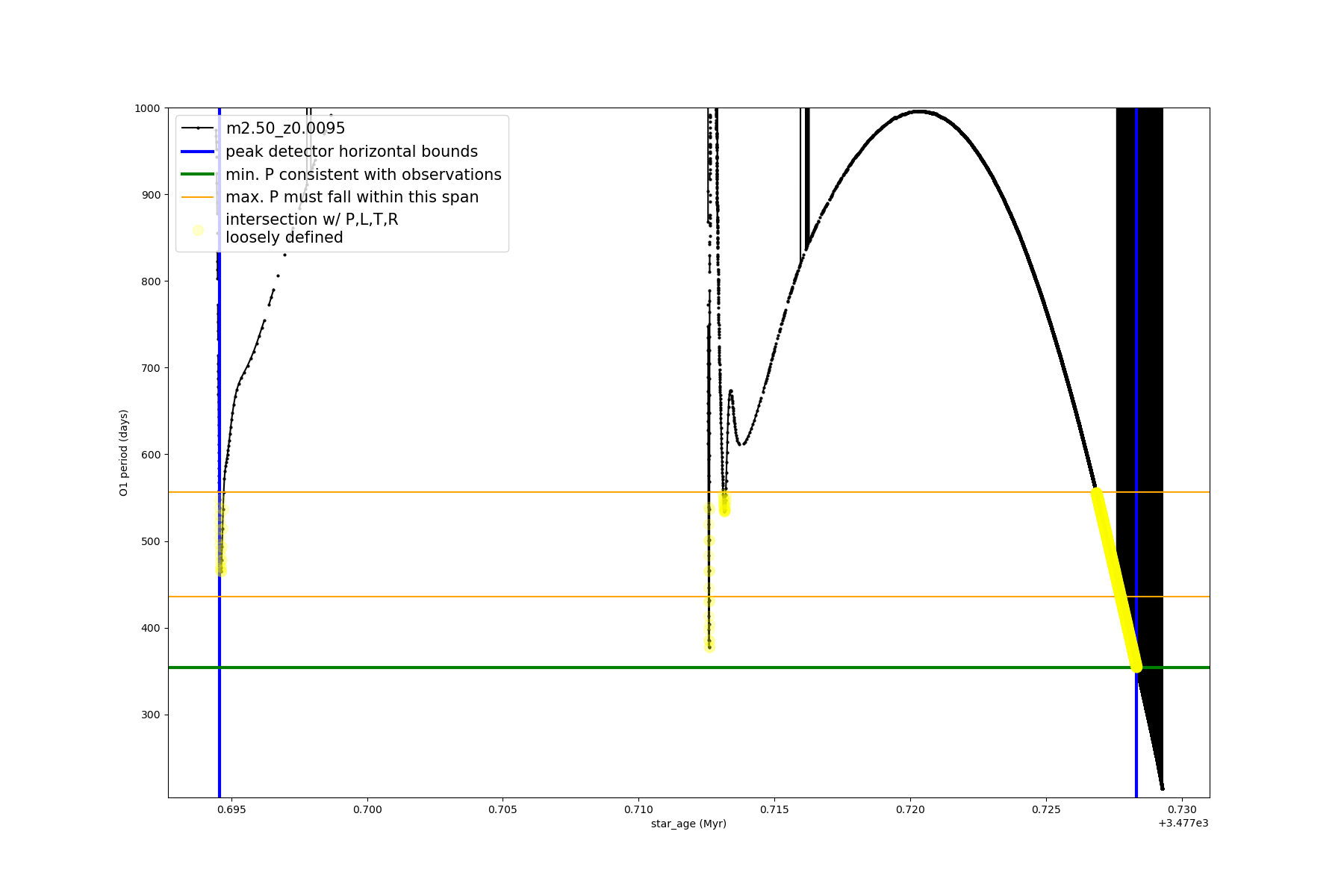Image resolution: width=1344 pixels, height=896 pixels.
Task: Click the +3.477e3 axis offset text
Action: 1183,823
